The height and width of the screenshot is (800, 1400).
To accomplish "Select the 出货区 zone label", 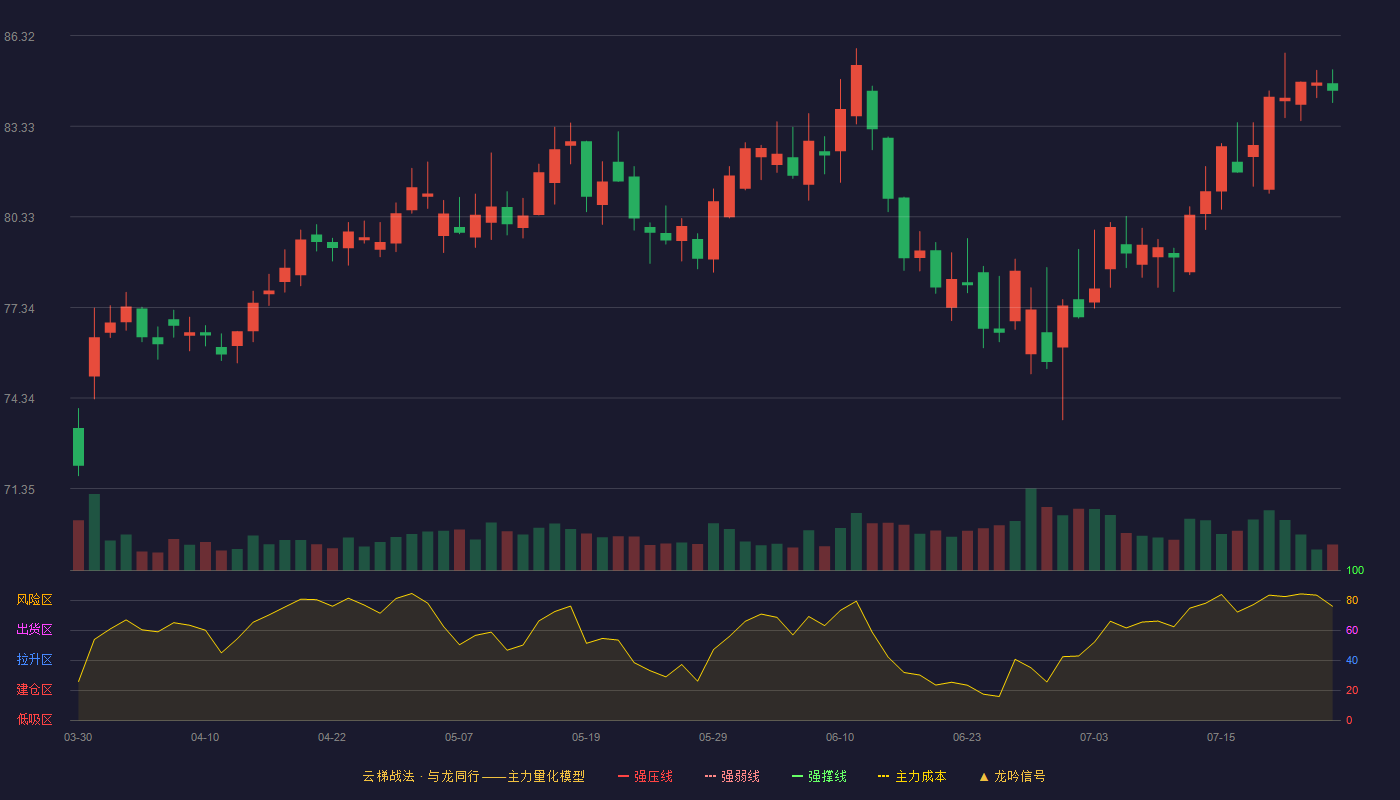I will 34,630.
